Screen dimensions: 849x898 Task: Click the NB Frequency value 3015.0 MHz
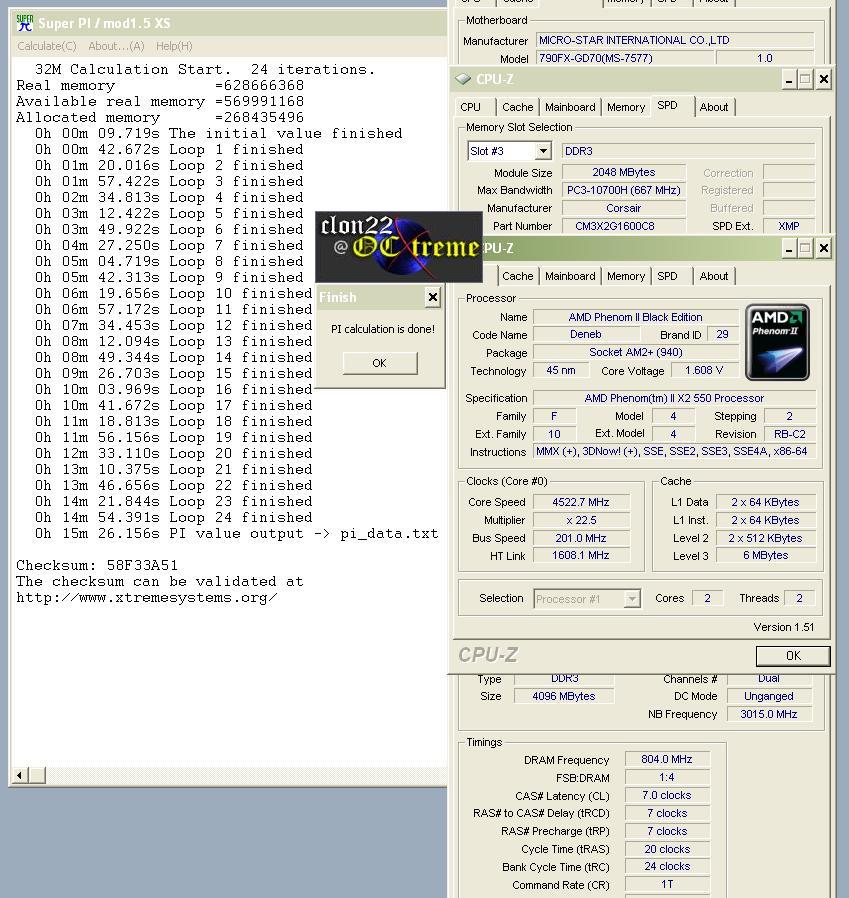[x=769, y=714]
